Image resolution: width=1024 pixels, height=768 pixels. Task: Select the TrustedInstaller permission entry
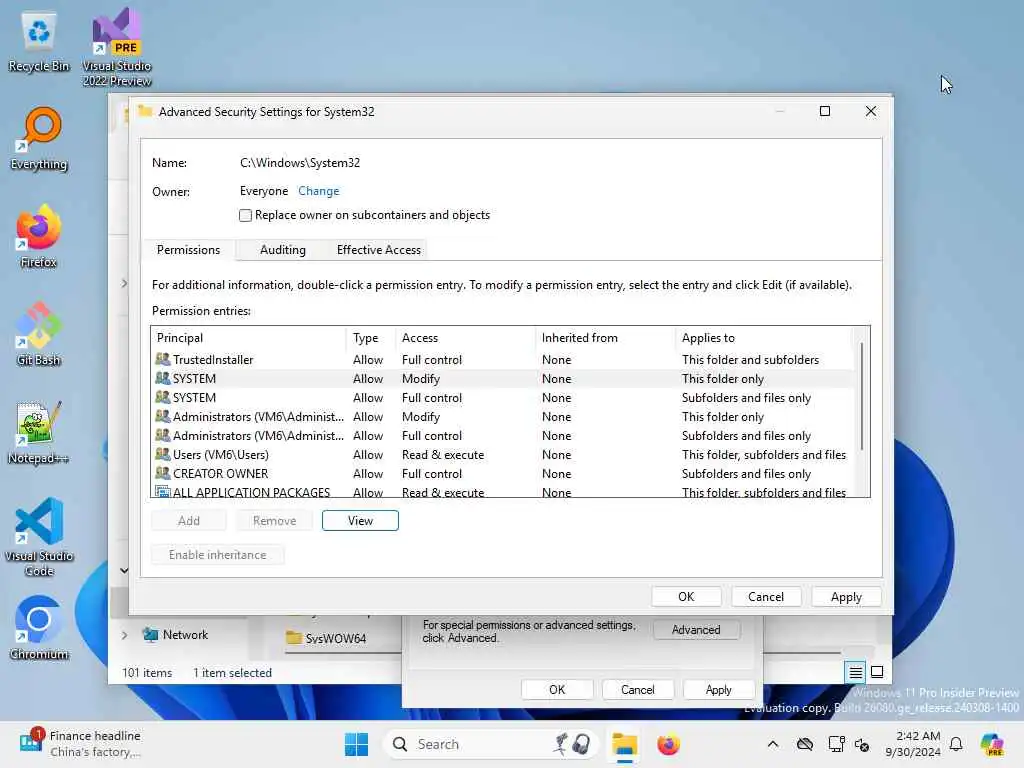tap(503, 359)
